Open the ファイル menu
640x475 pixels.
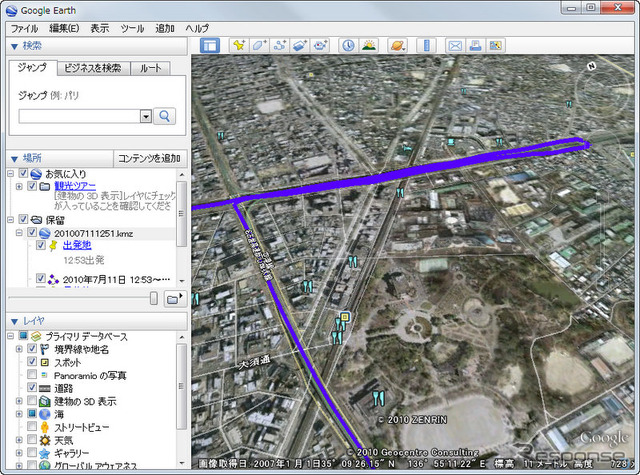pyautogui.click(x=24, y=28)
